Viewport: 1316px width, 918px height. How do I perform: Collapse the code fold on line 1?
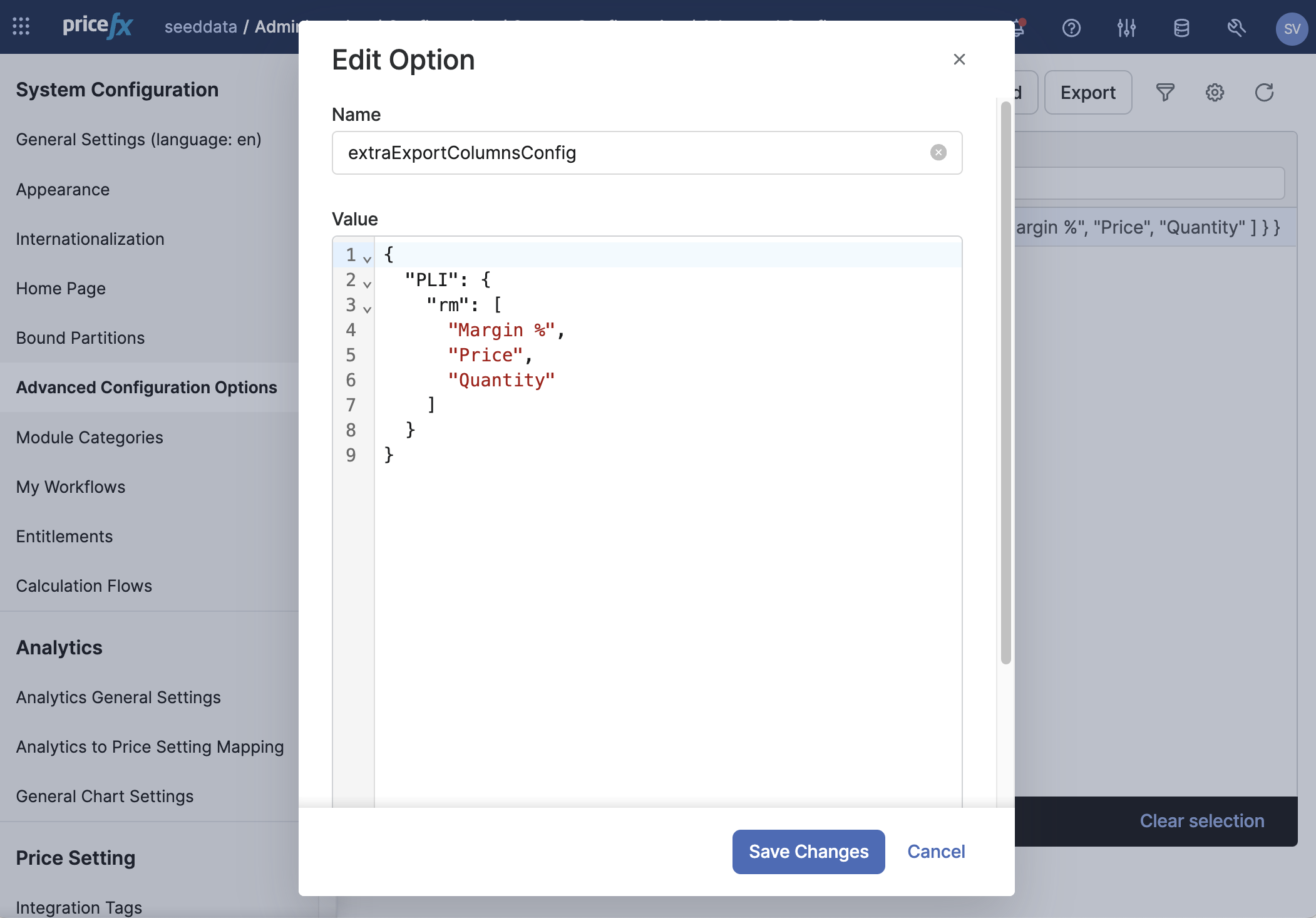(368, 259)
